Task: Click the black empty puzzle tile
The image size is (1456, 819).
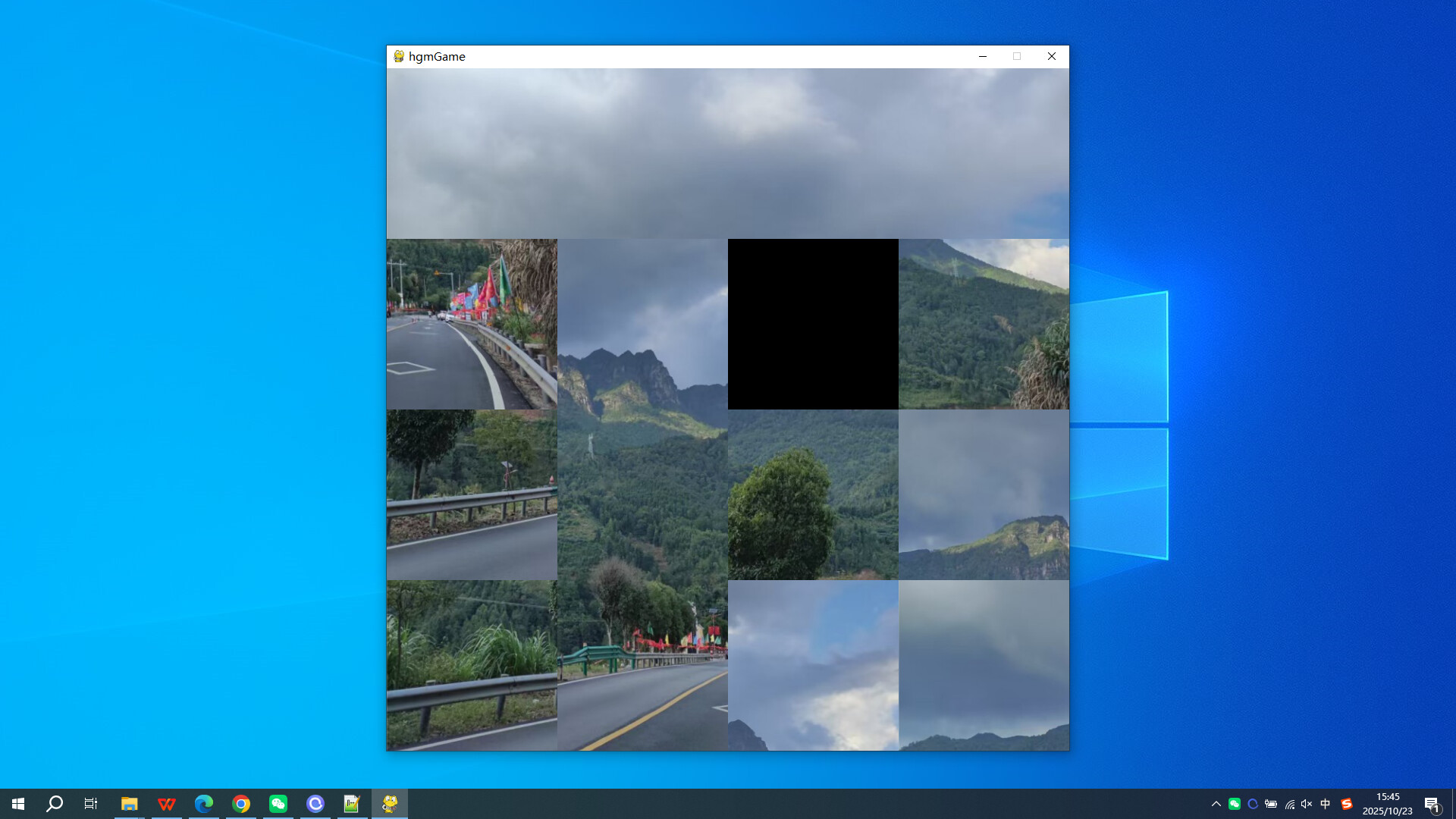Action: tap(813, 324)
